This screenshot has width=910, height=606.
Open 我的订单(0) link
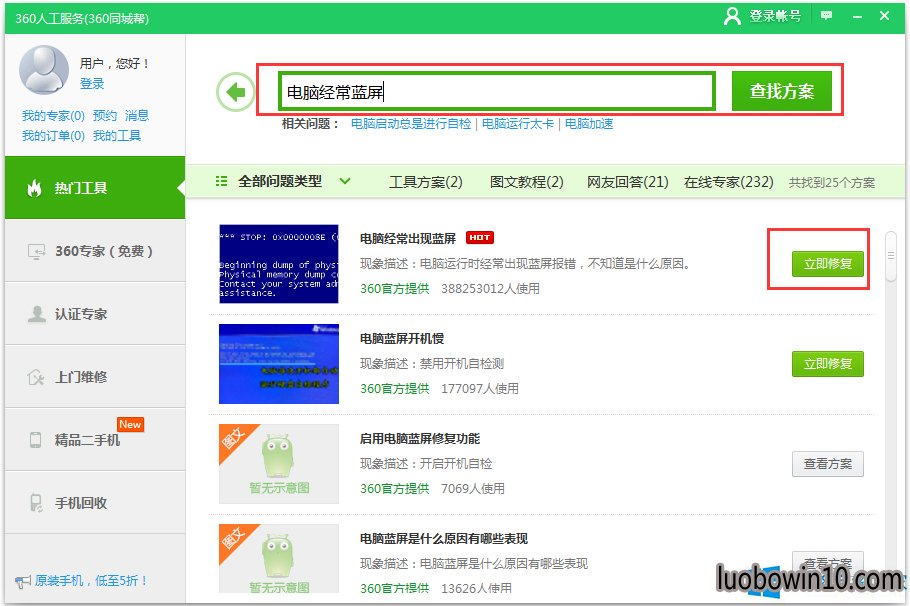53,136
